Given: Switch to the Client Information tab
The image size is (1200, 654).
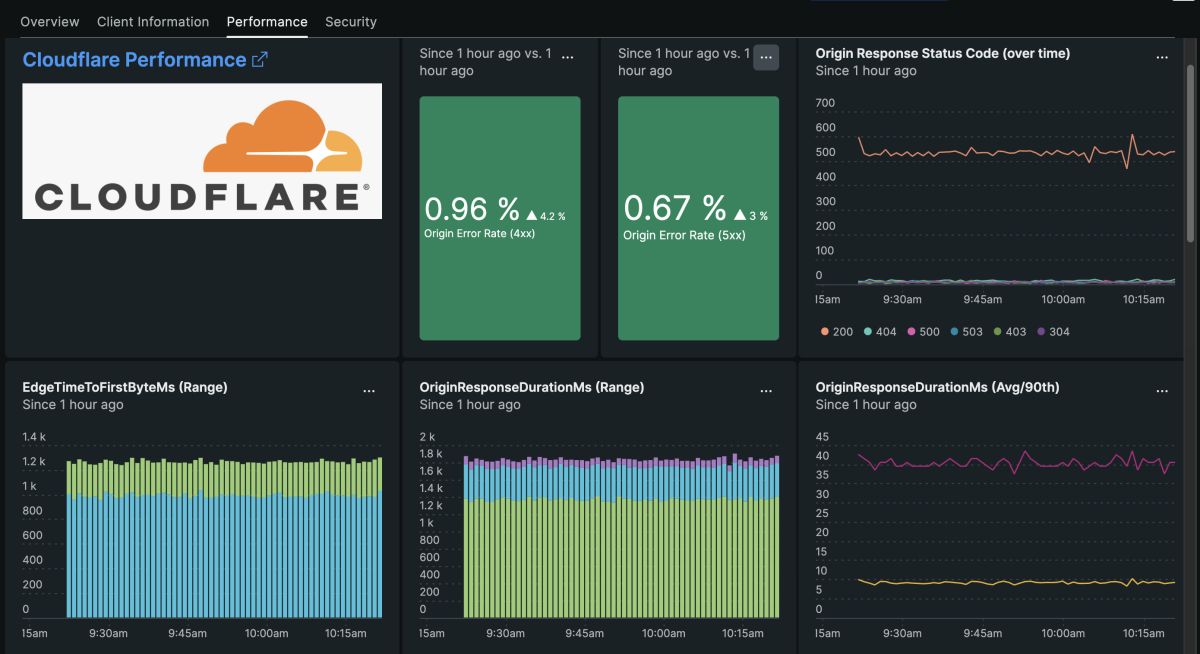Looking at the screenshot, I should (153, 22).
